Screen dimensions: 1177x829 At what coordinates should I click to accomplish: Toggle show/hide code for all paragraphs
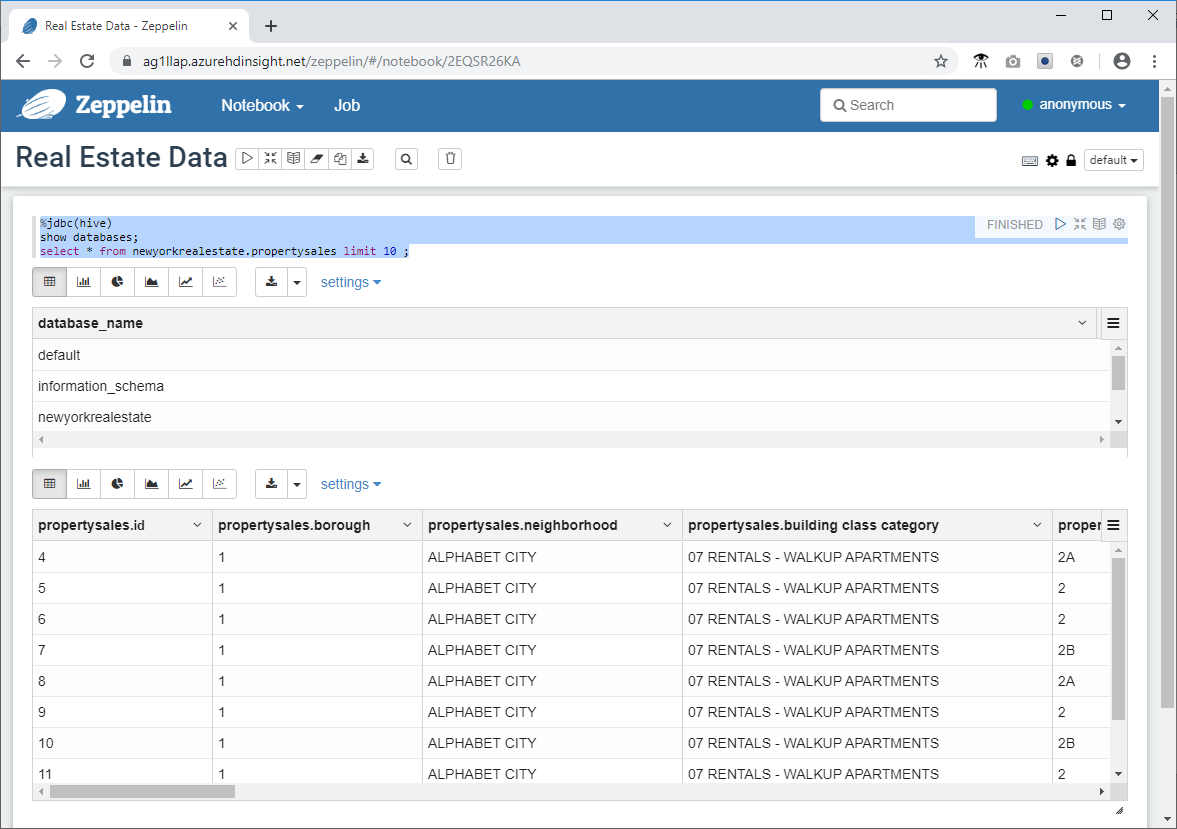[270, 158]
